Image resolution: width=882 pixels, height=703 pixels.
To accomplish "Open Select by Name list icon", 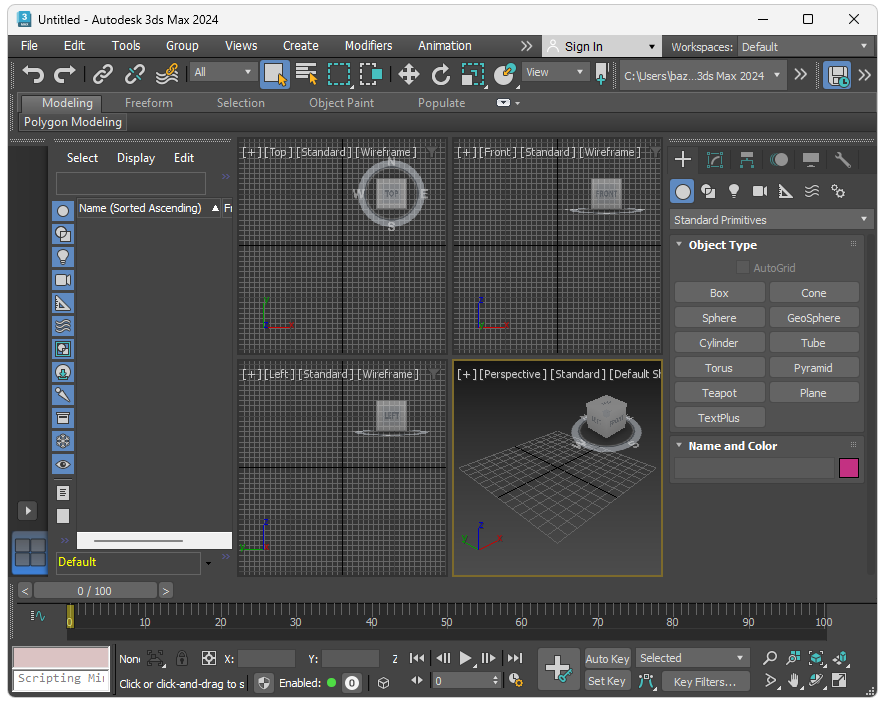I will 307,74.
